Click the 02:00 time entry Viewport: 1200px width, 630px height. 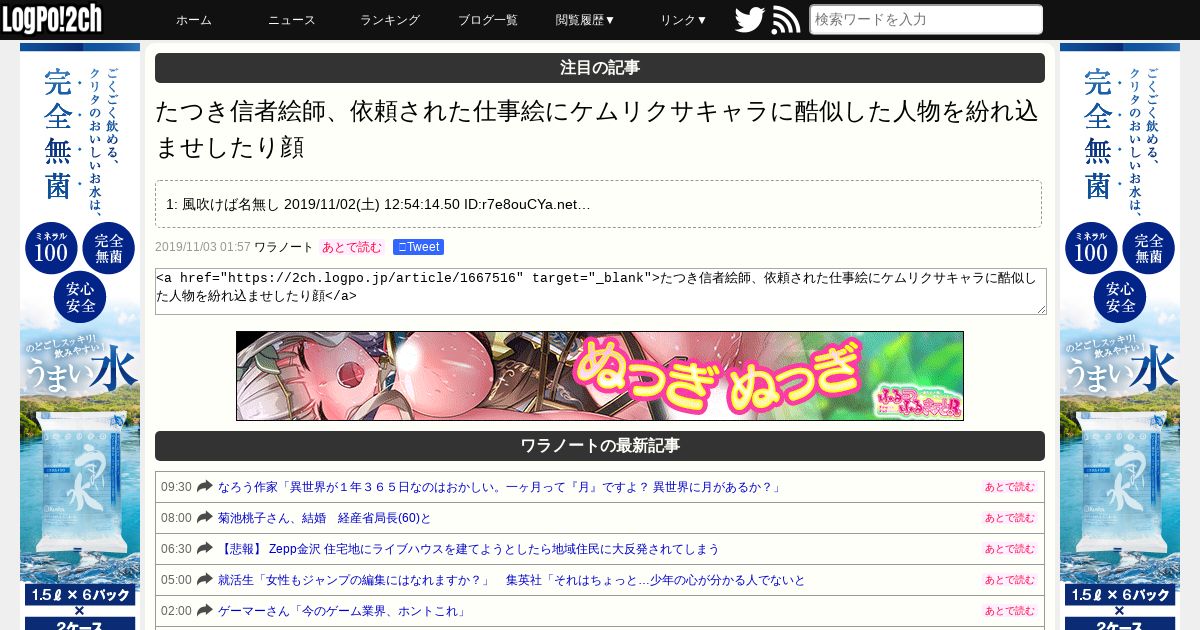[x=176, y=611]
